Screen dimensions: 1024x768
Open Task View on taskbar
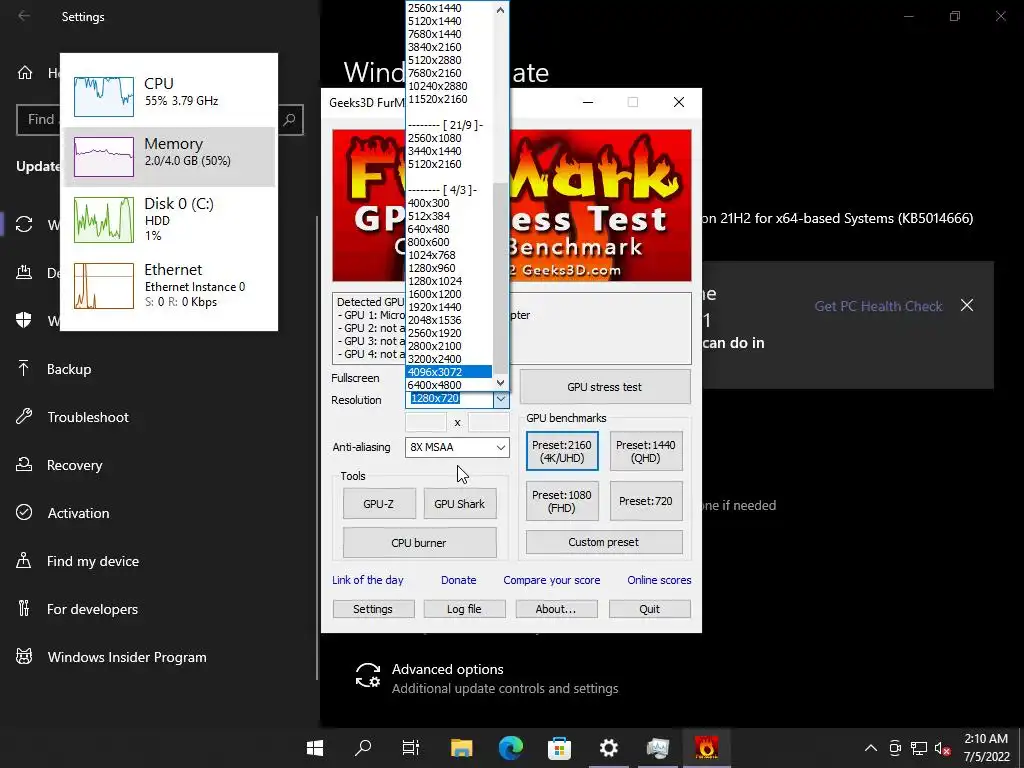[x=411, y=747]
